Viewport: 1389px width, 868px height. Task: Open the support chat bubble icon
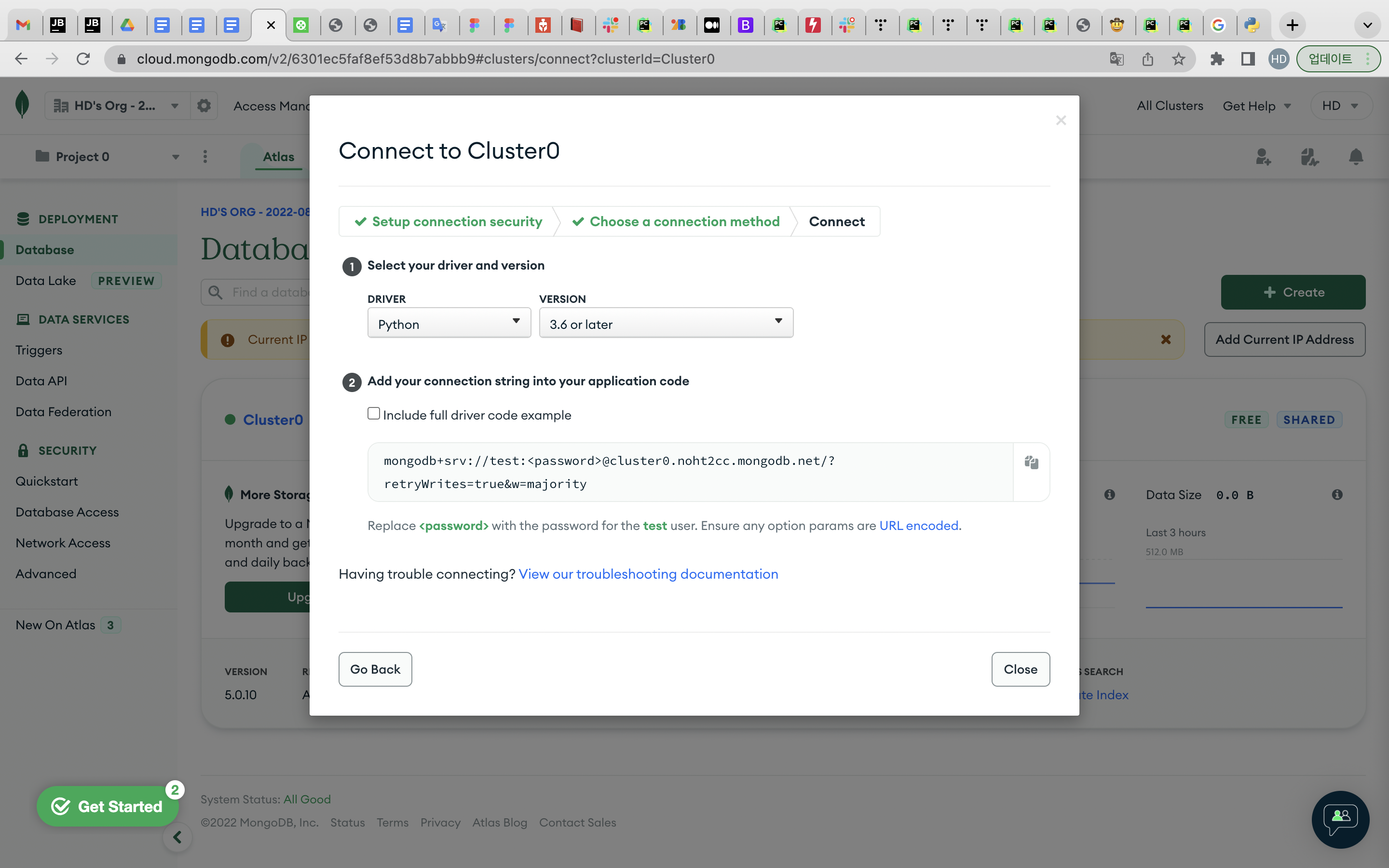click(x=1340, y=819)
